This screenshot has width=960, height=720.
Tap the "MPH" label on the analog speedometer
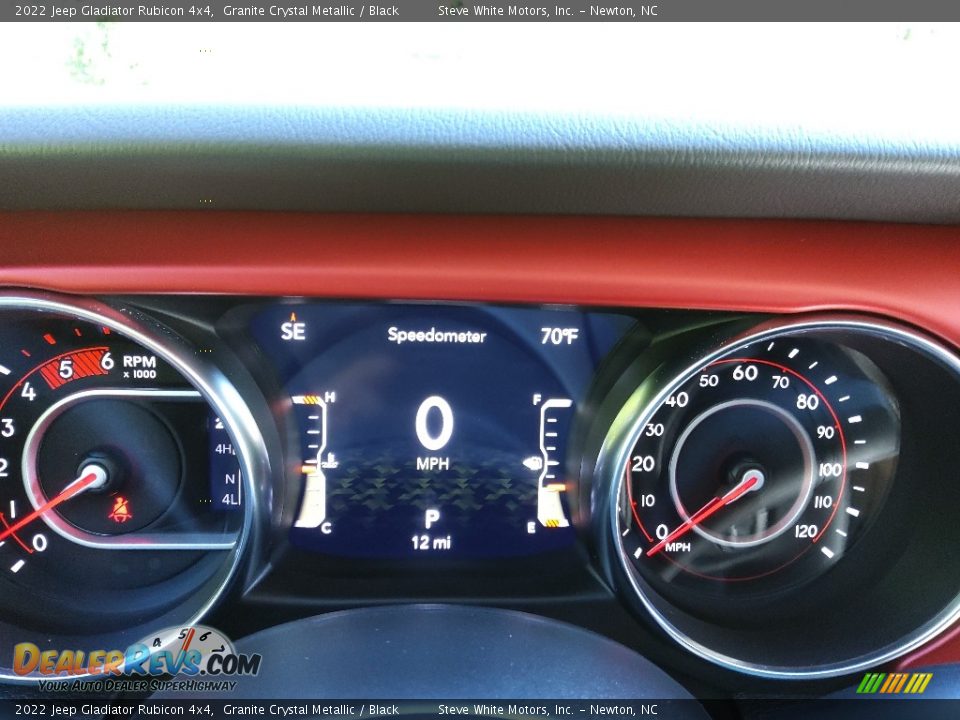coord(677,547)
